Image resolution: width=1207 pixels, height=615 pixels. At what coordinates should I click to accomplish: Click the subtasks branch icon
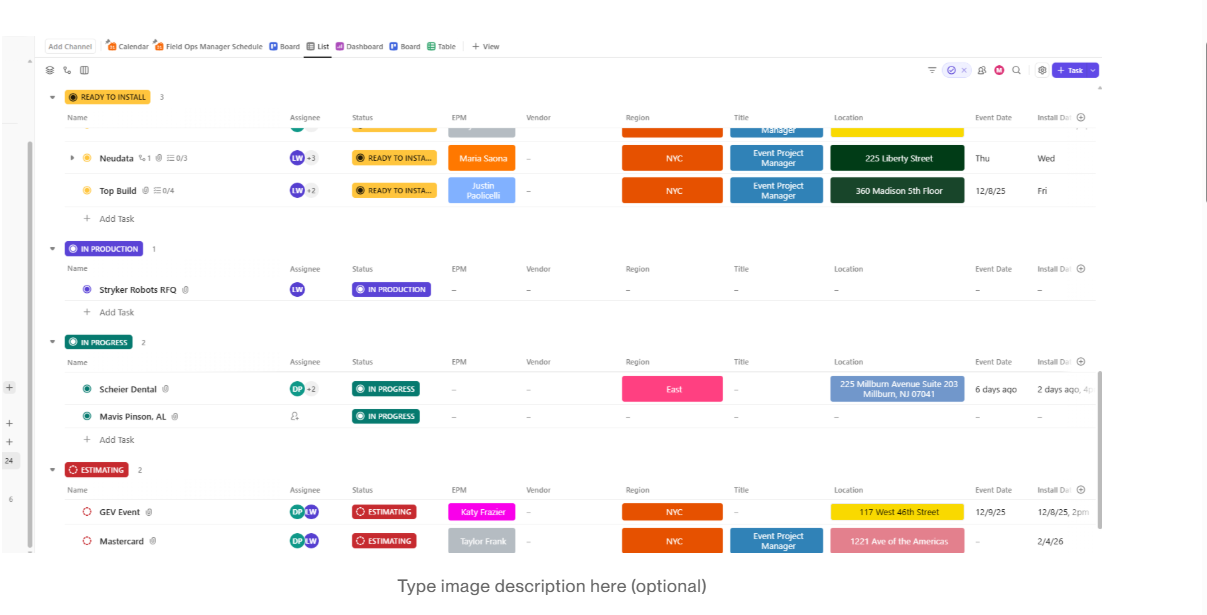[x=67, y=71]
